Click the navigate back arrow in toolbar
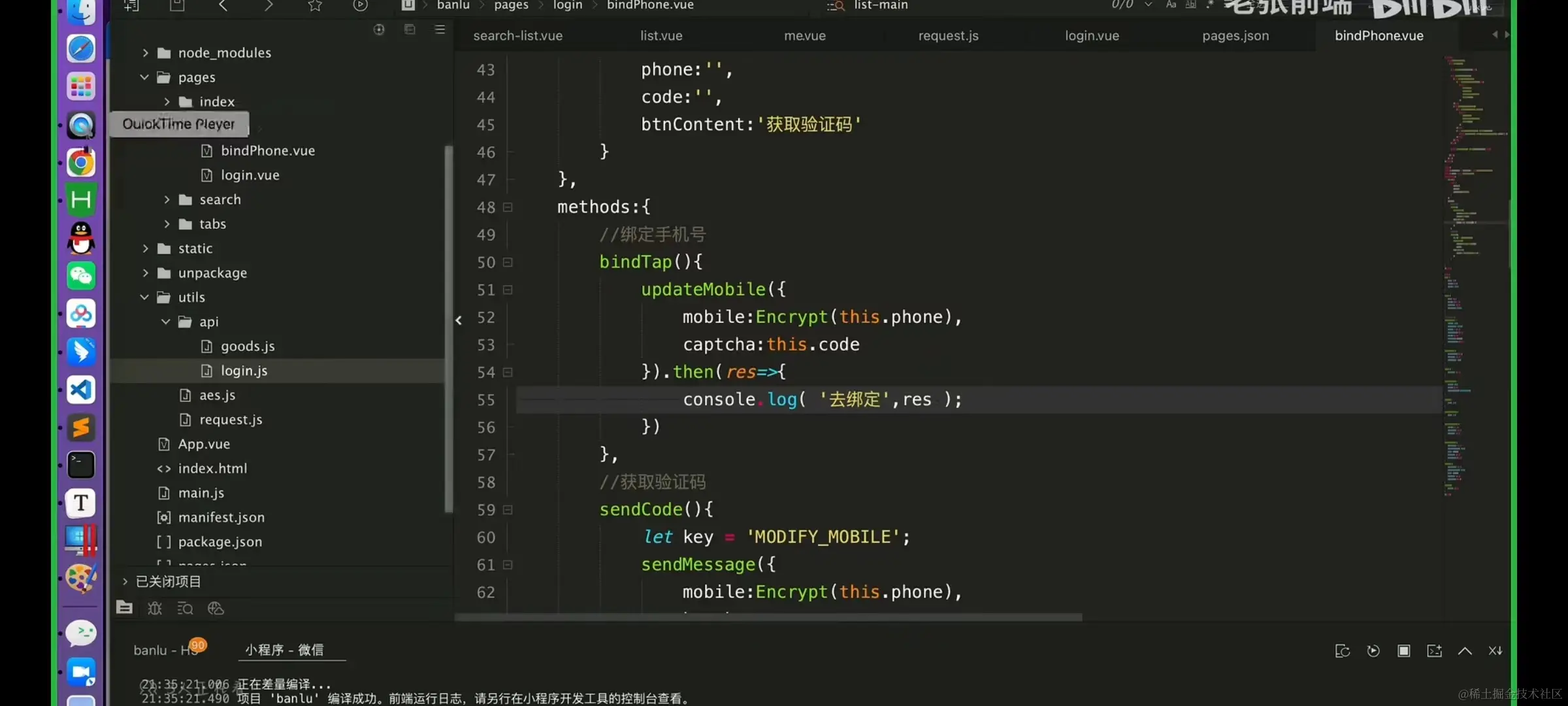This screenshot has height=706, width=1568. point(223,6)
